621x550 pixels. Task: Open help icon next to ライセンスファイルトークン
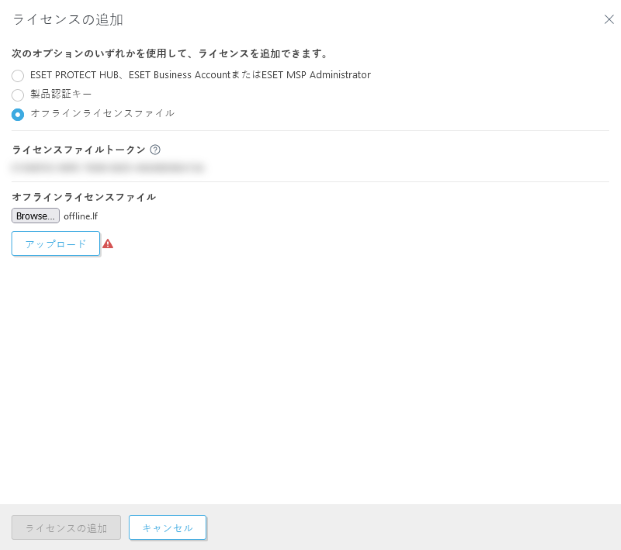pyautogui.click(x=155, y=150)
